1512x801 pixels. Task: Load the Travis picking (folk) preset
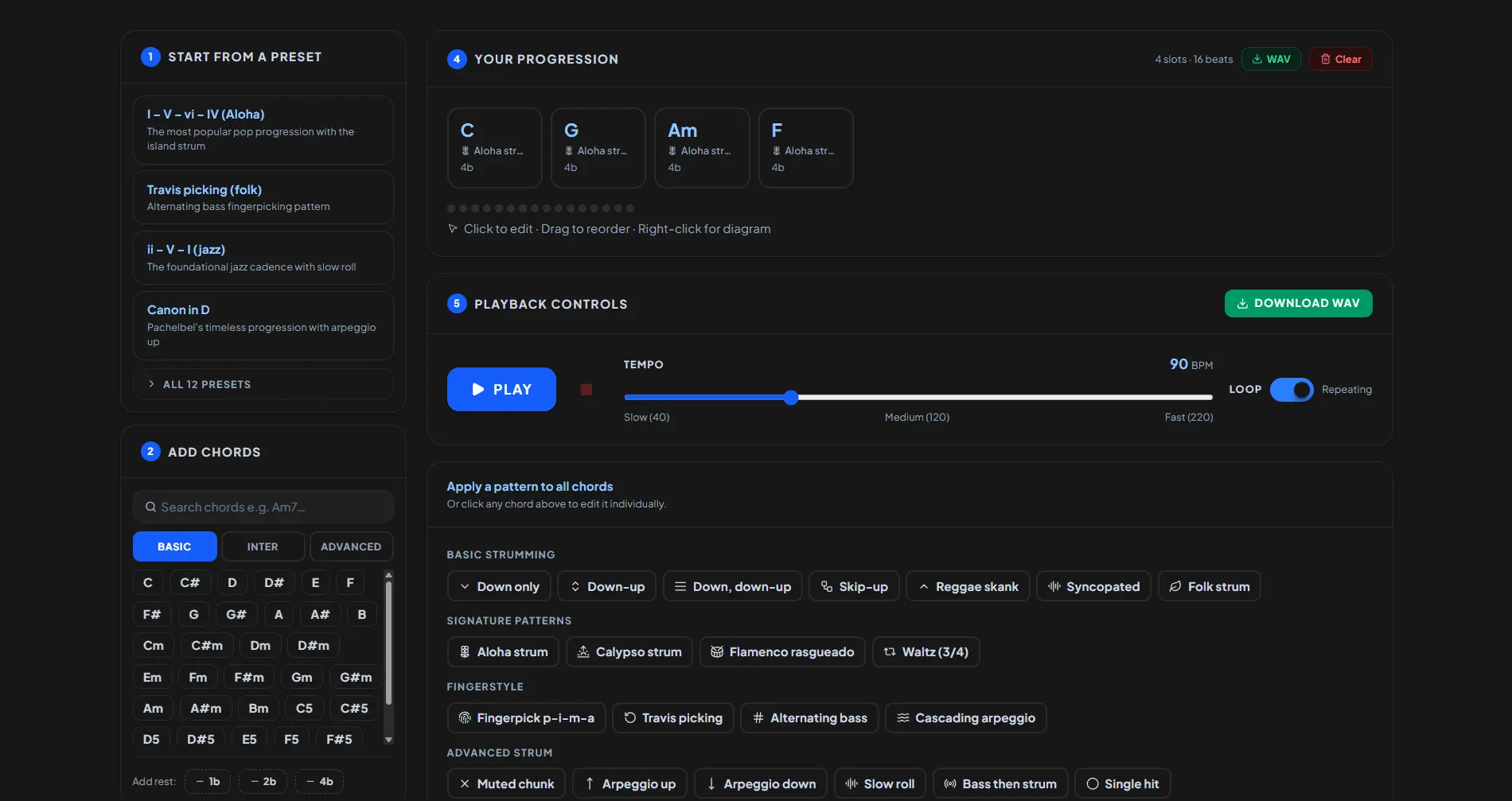[263, 197]
